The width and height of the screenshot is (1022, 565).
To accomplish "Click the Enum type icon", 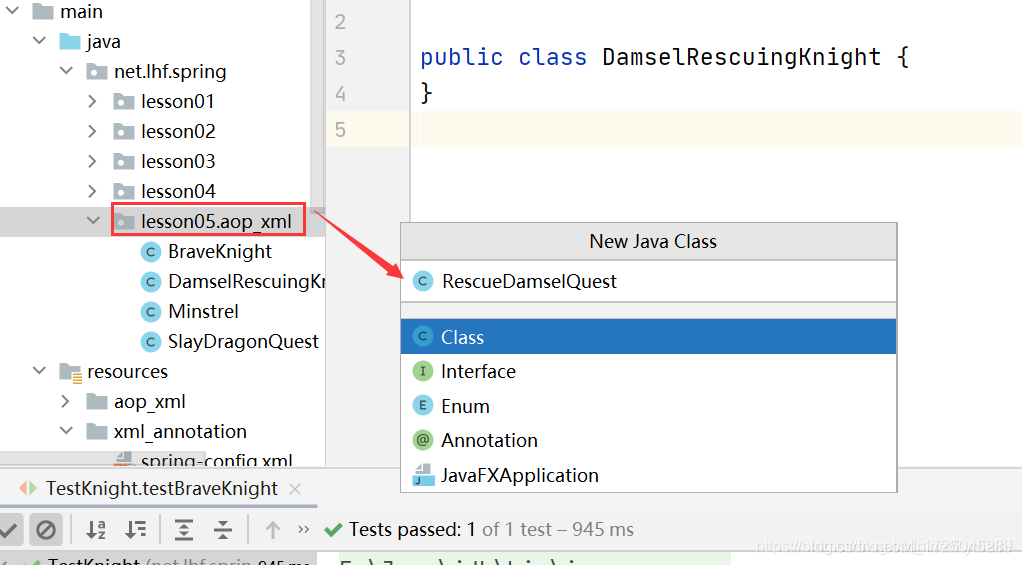I will tap(422, 406).
